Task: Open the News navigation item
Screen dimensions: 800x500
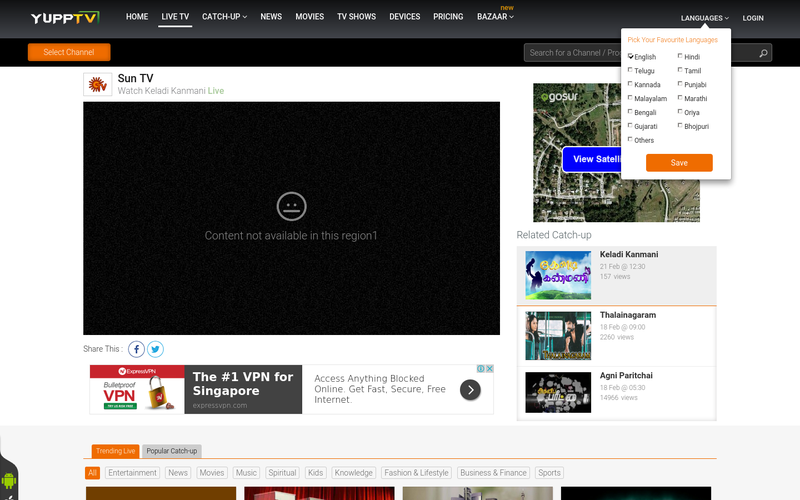Action: (x=271, y=17)
